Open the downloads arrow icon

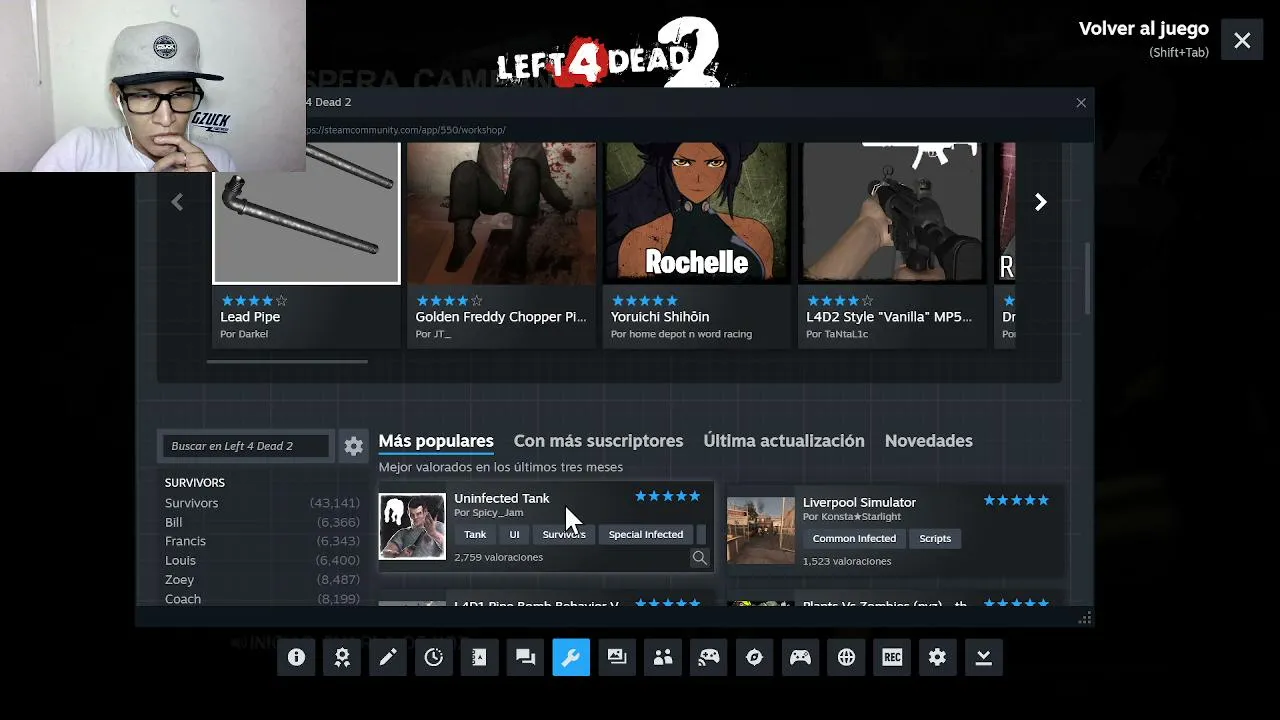click(x=984, y=657)
